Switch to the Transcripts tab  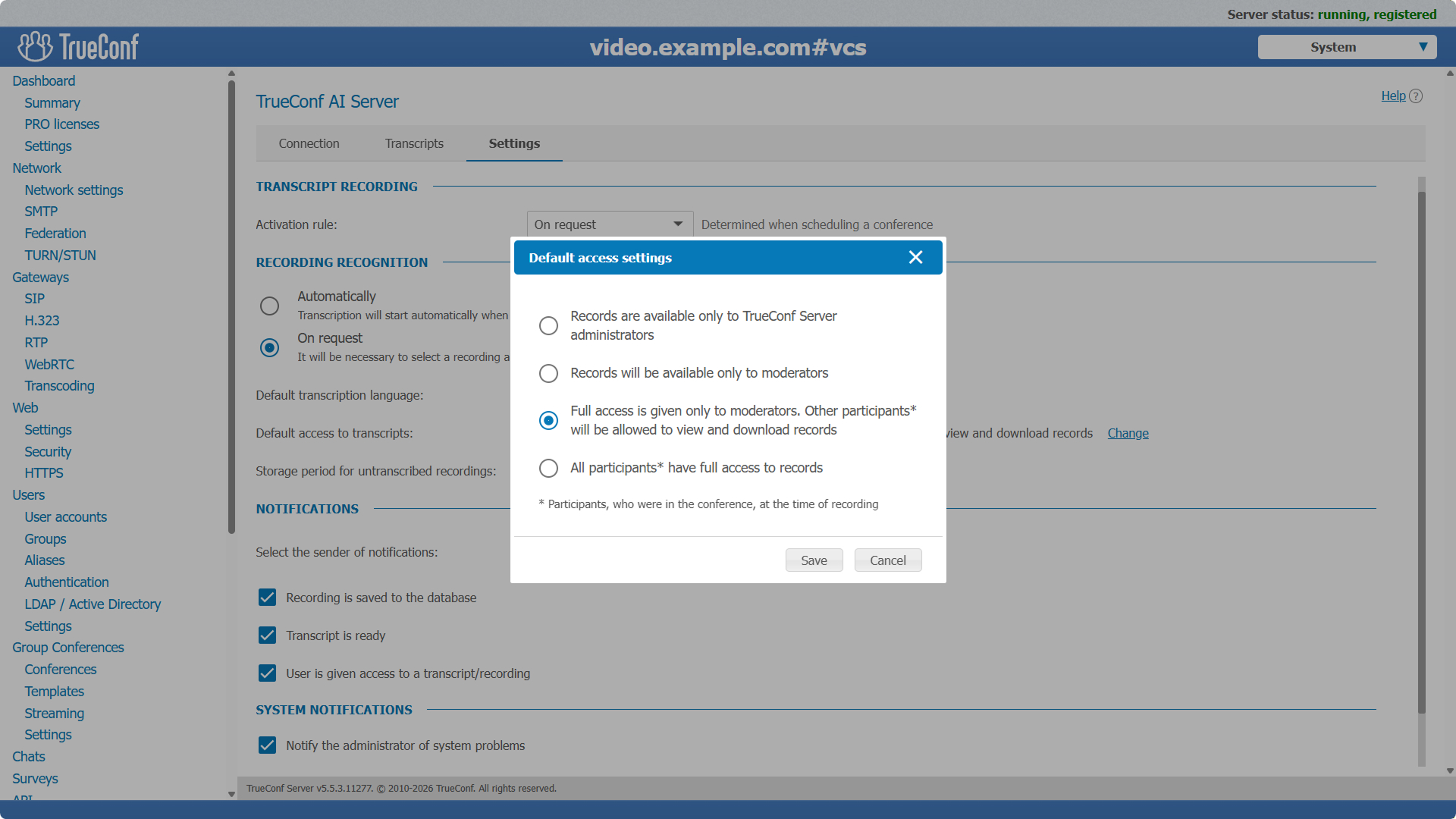click(413, 143)
